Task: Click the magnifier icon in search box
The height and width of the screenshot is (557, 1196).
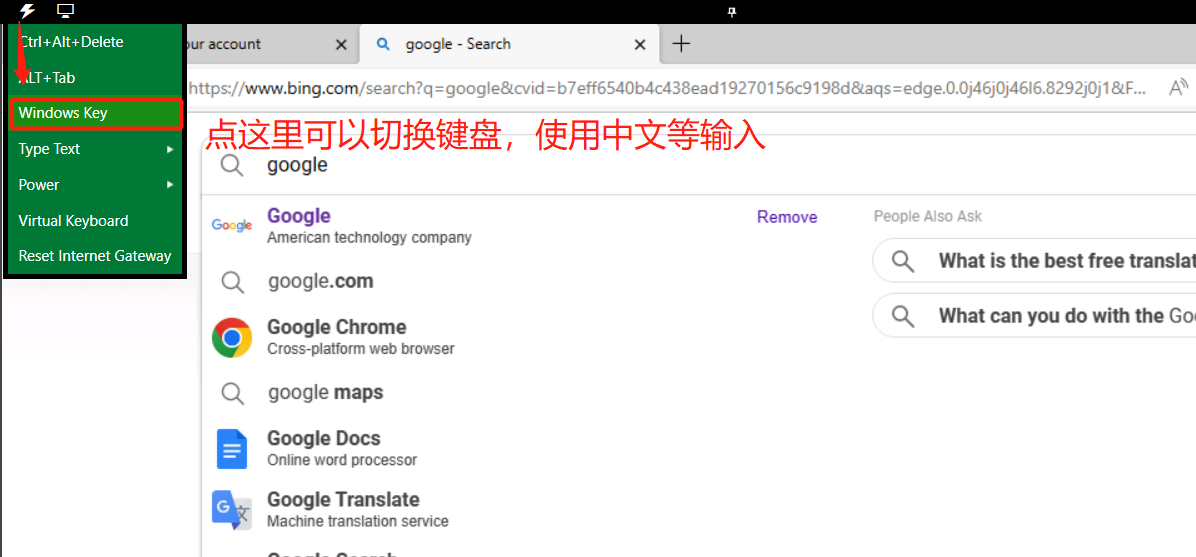Action: pos(232,165)
